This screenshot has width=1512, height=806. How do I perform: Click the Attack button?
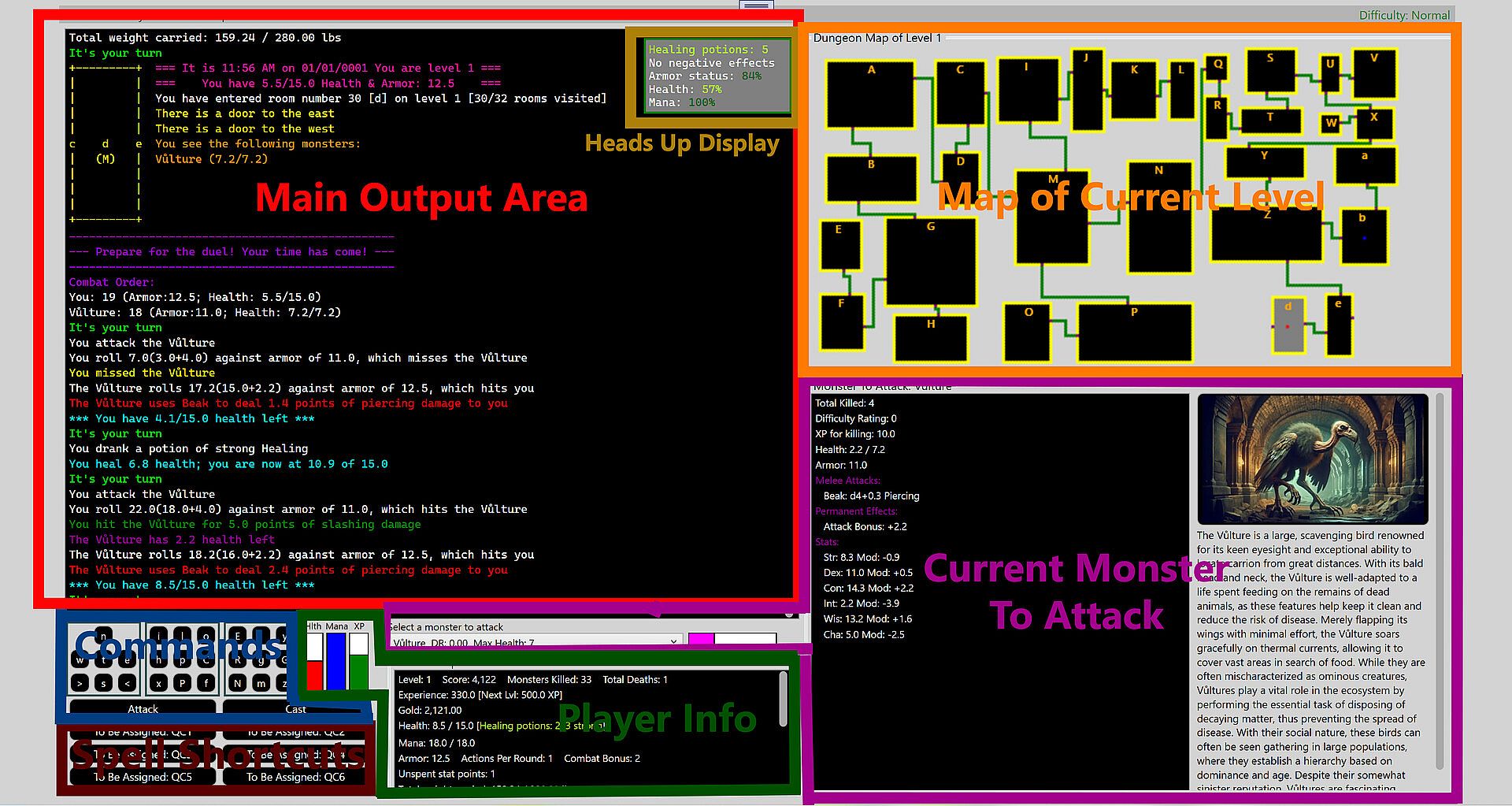[x=143, y=708]
